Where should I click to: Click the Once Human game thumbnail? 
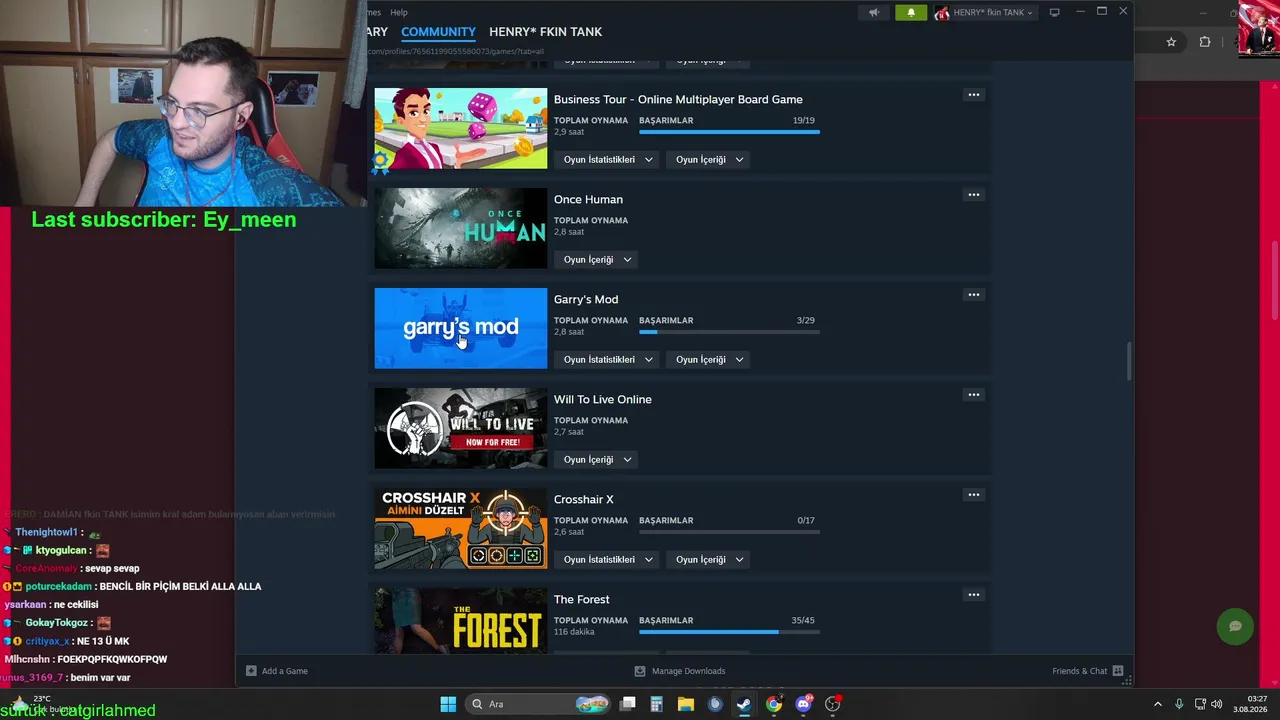tap(461, 228)
